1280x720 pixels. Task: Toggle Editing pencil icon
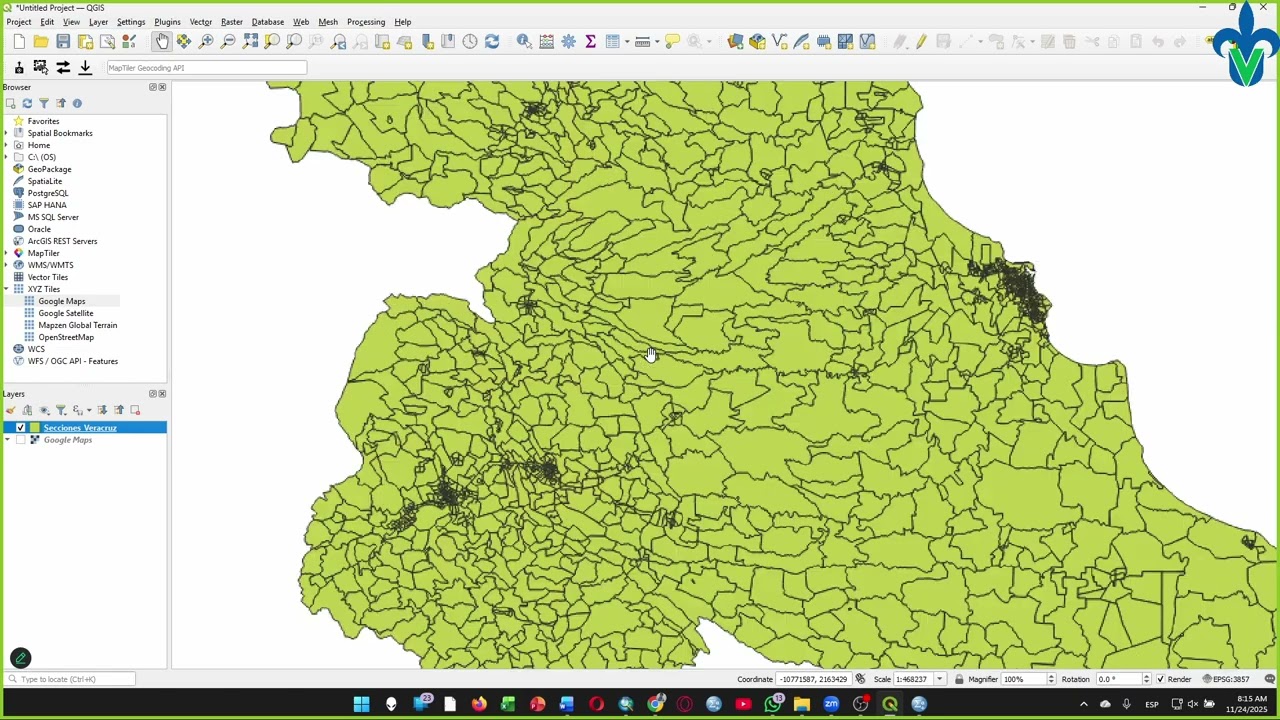tap(921, 41)
